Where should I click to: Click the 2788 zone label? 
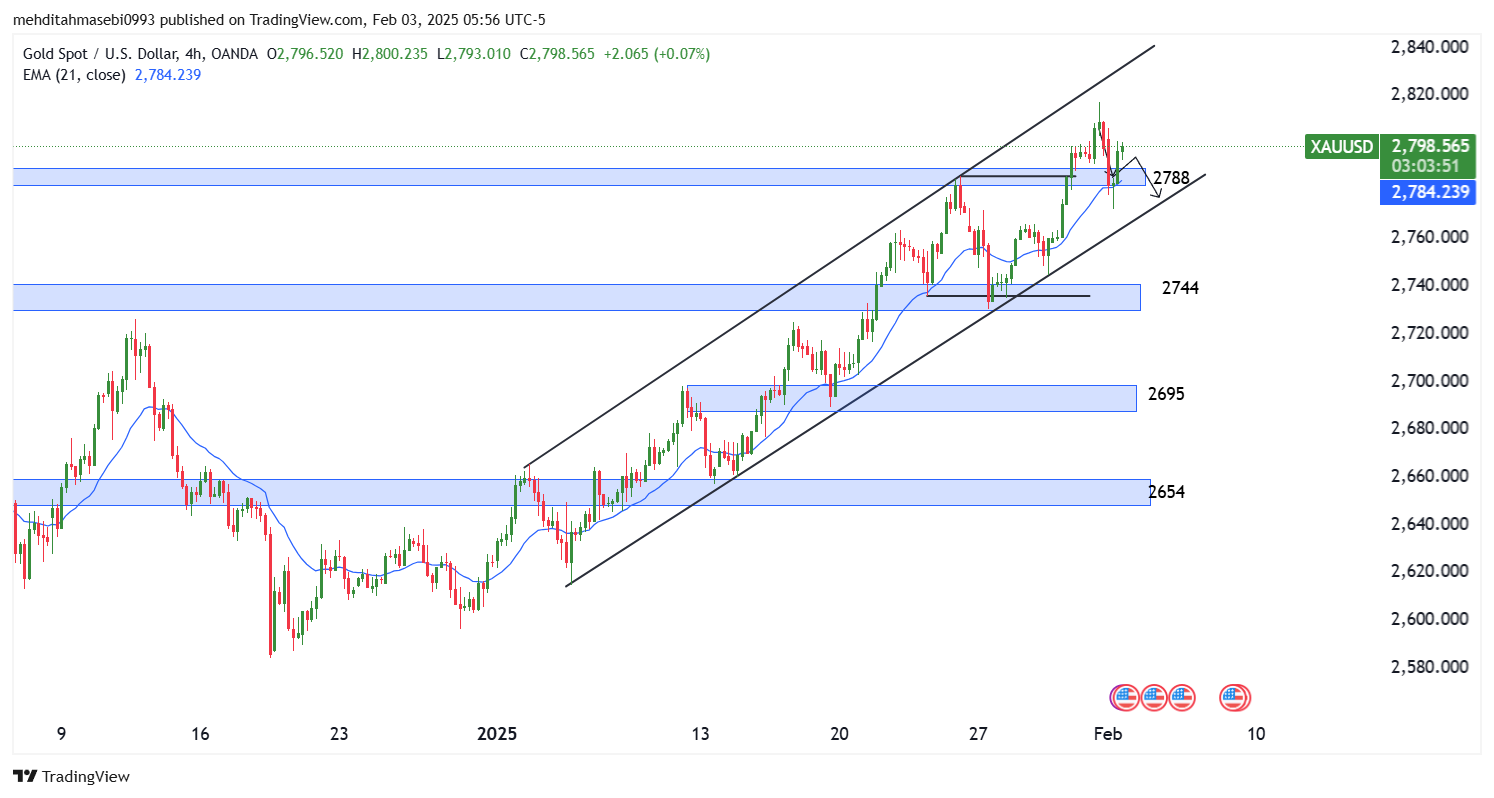(1171, 178)
